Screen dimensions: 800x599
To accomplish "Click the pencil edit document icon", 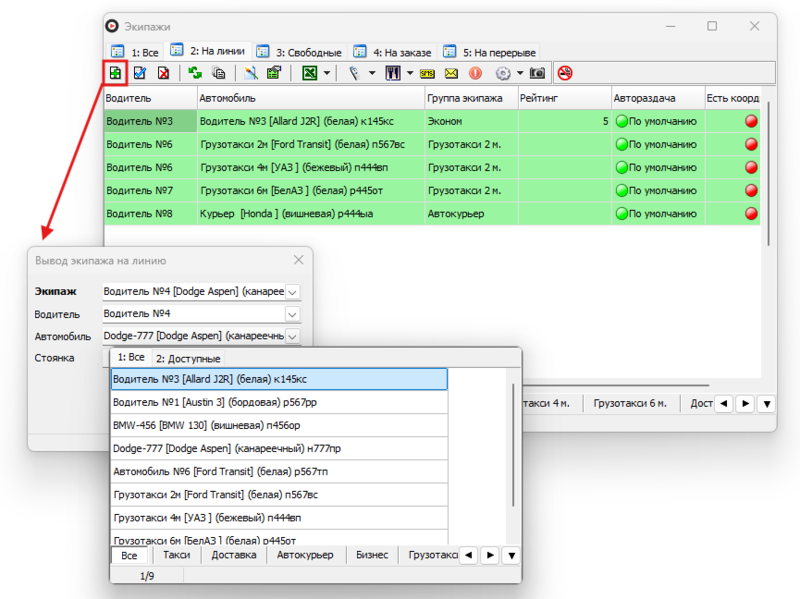I will pos(251,73).
